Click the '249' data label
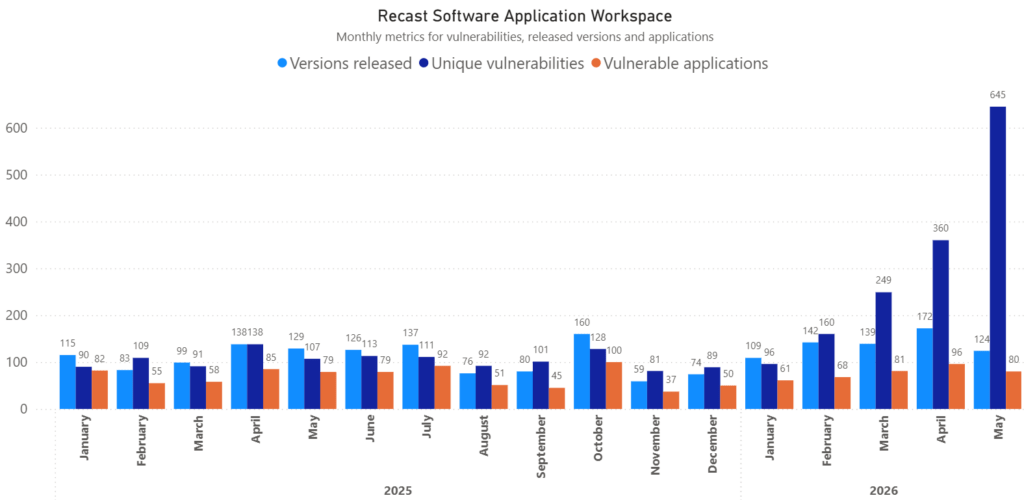This screenshot has height=500, width=1024. (884, 281)
